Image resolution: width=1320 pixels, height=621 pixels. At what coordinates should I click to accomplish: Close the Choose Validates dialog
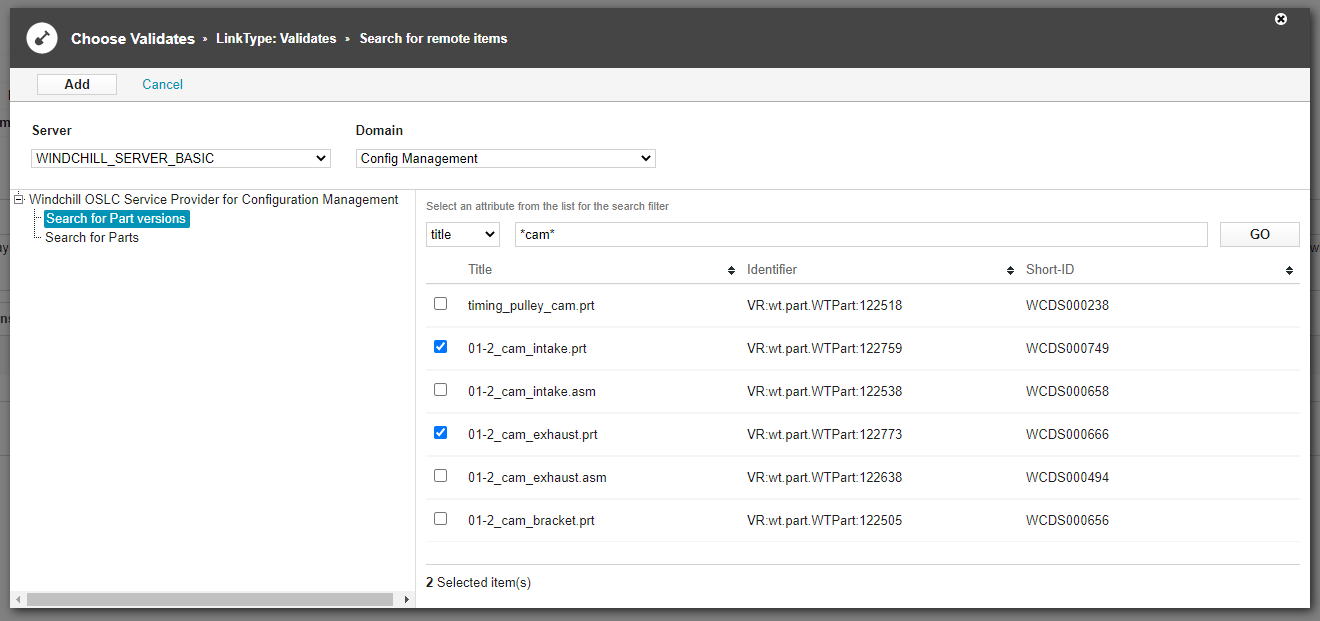1281,19
